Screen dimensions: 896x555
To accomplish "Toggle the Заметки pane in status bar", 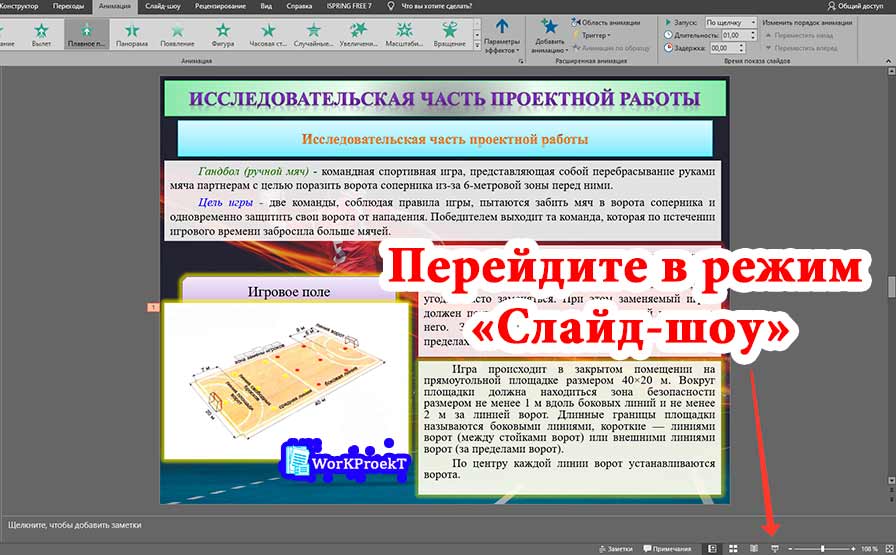I will (x=615, y=549).
